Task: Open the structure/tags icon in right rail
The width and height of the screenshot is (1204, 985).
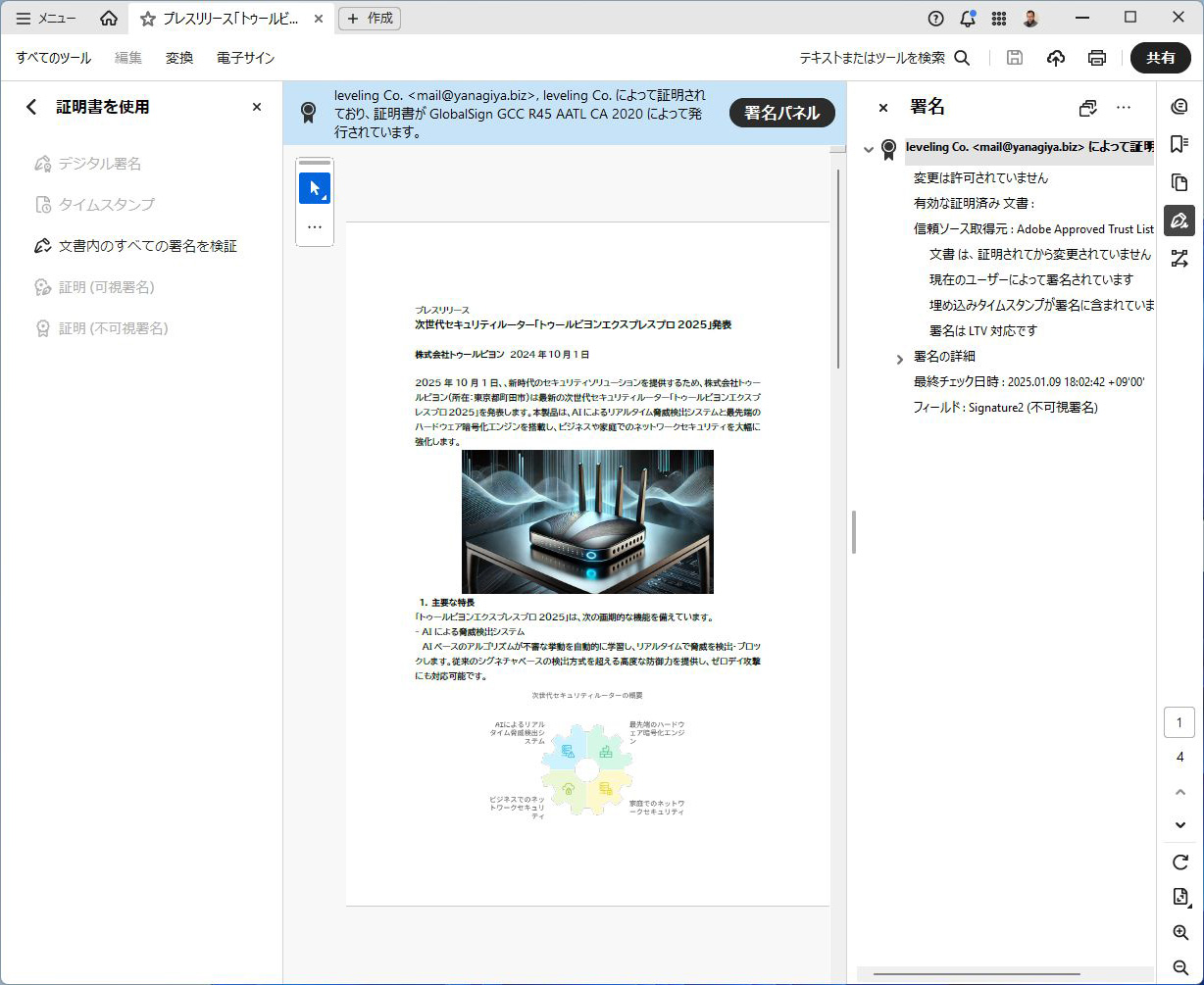Action: tap(1179, 259)
